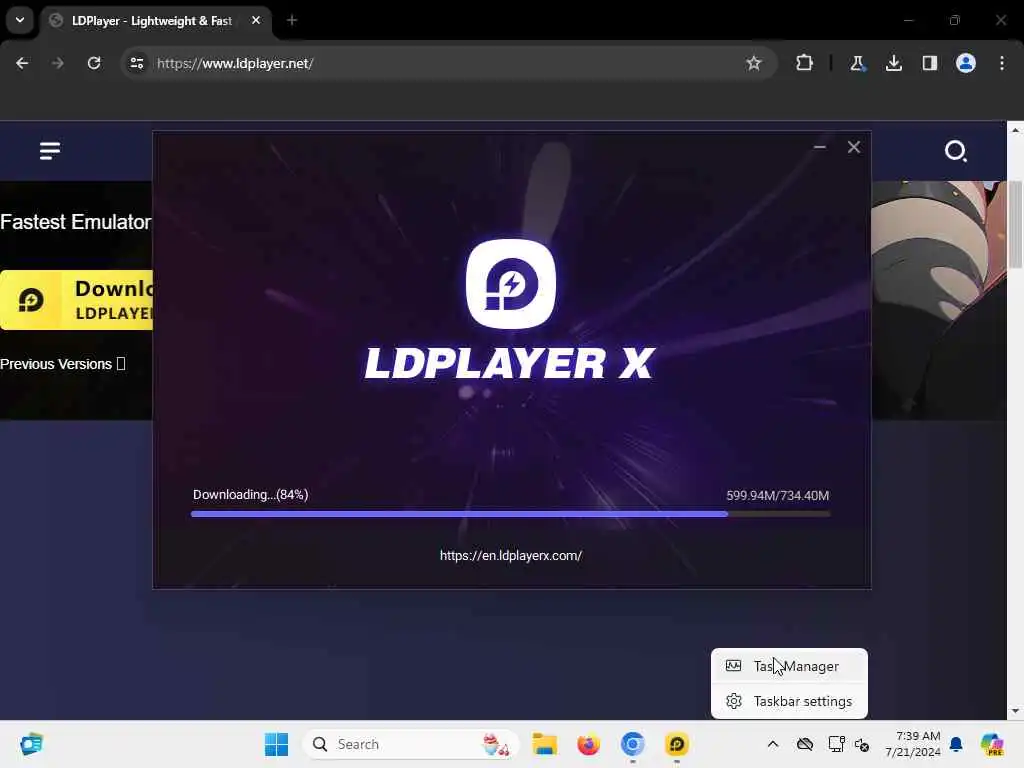Close the LDPlayer browser tab

[x=256, y=21]
